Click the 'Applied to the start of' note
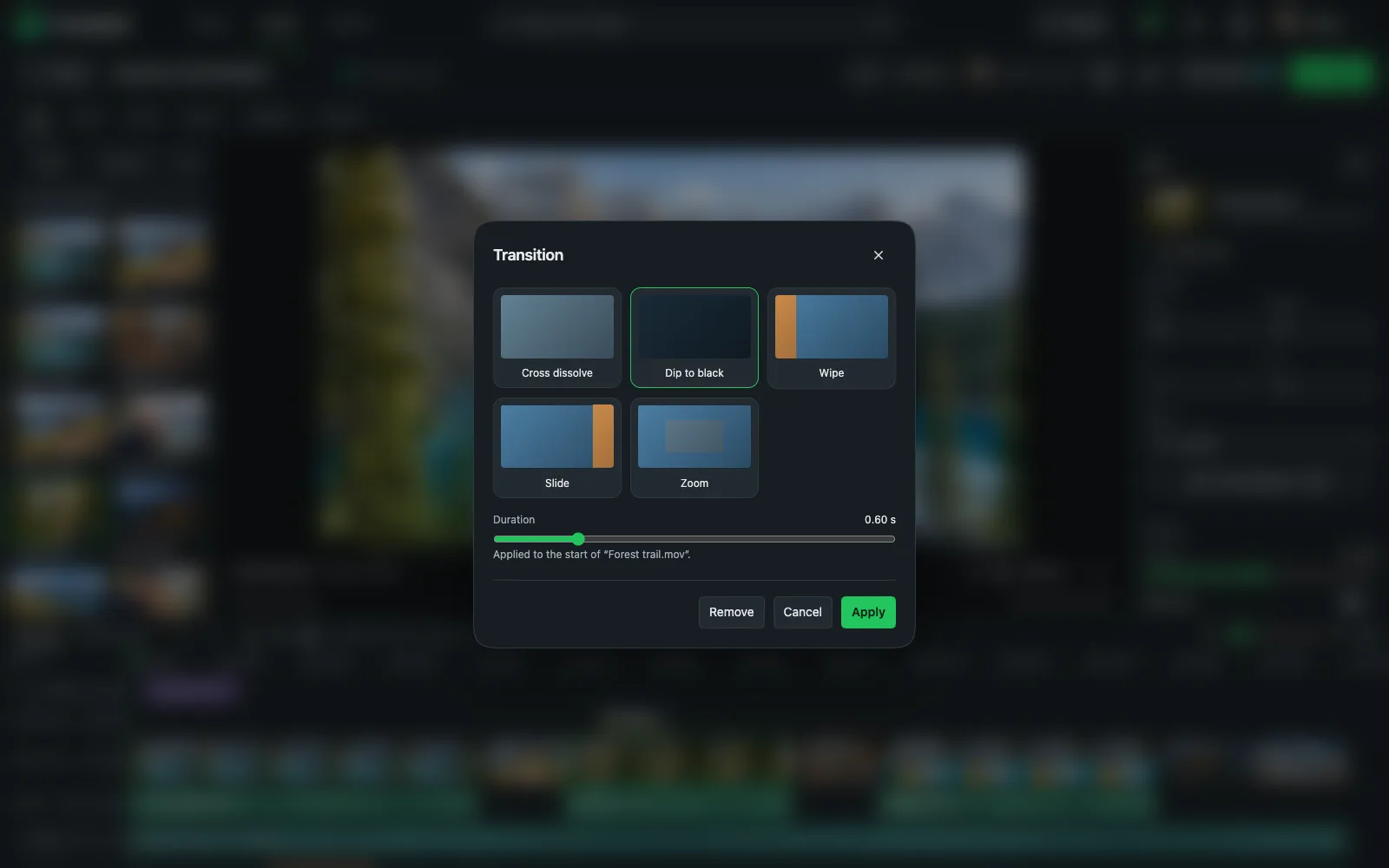The image size is (1389, 868). click(591, 555)
